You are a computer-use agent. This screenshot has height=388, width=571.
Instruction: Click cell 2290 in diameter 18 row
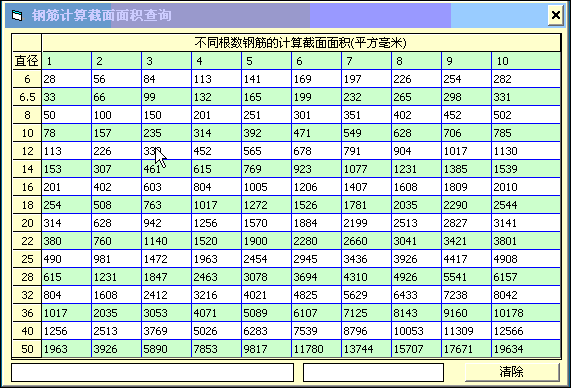[x=466, y=205]
